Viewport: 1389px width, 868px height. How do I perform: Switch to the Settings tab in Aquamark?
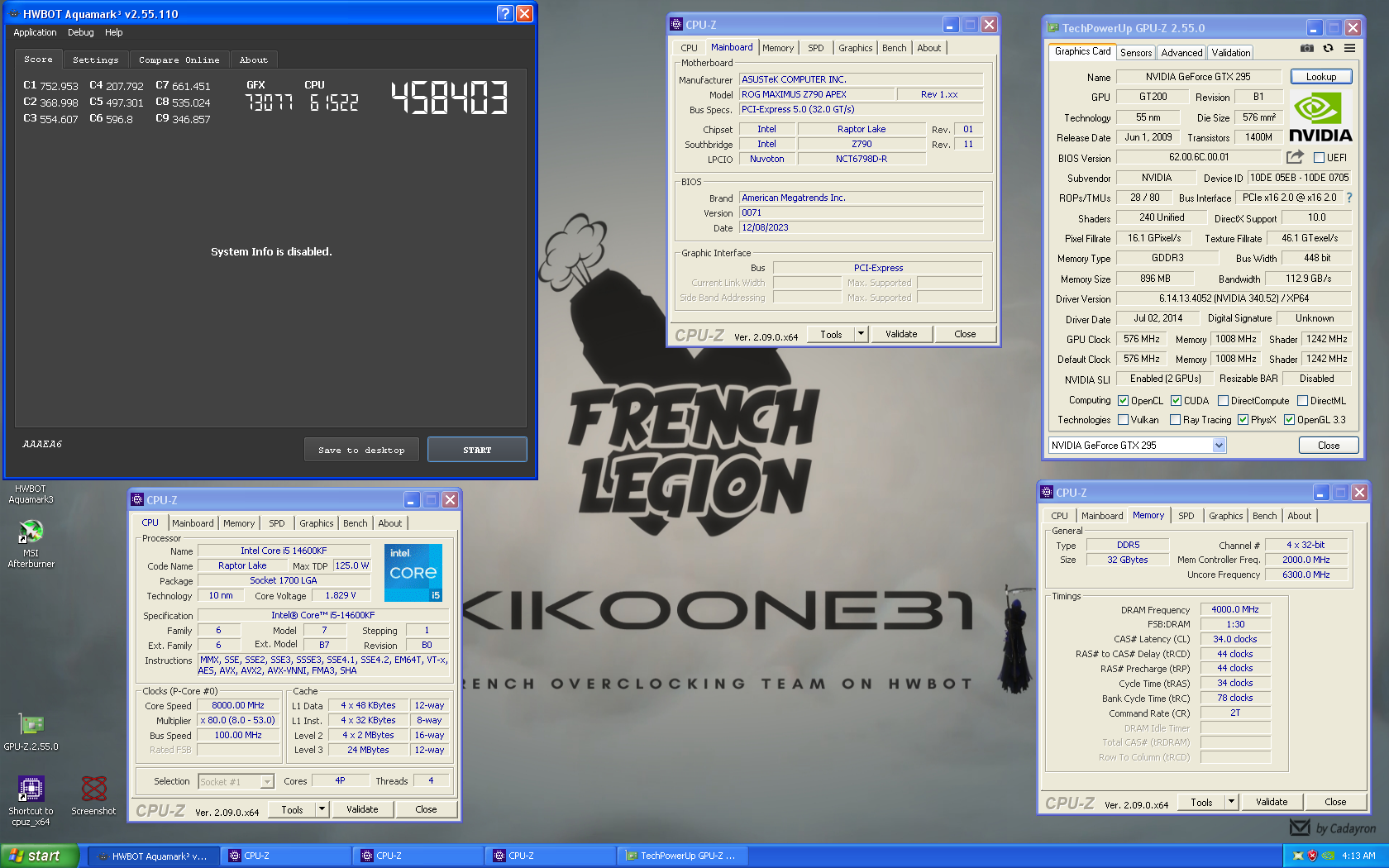[x=95, y=60]
